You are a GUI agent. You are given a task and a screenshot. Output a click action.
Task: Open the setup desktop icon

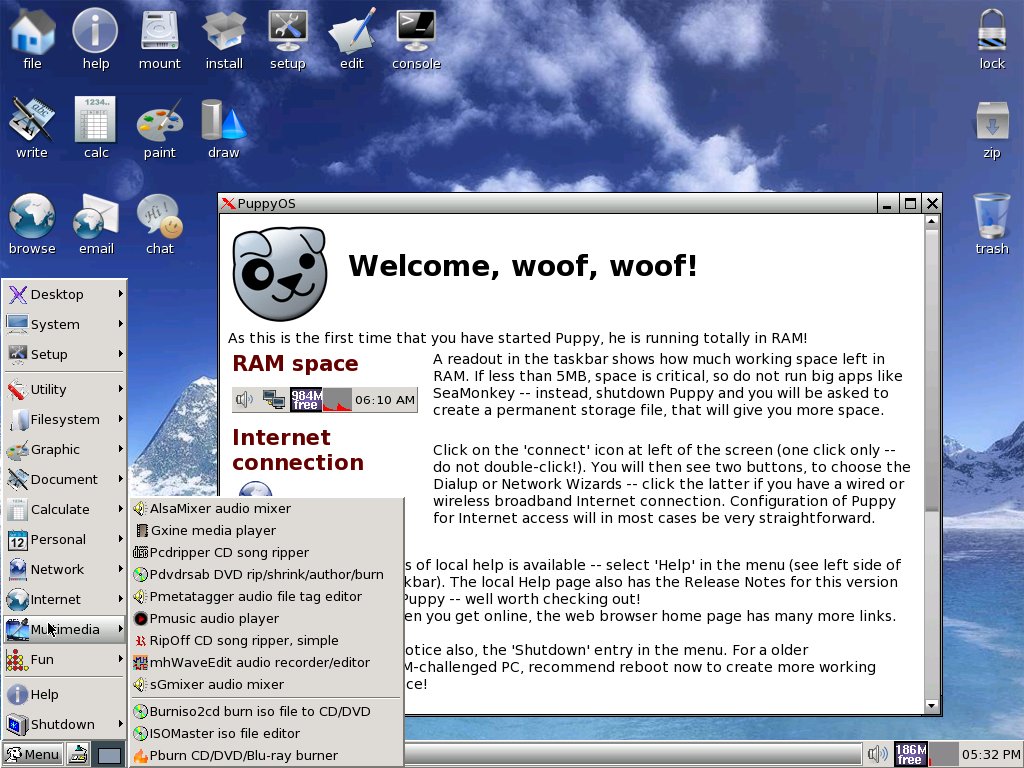tap(287, 39)
